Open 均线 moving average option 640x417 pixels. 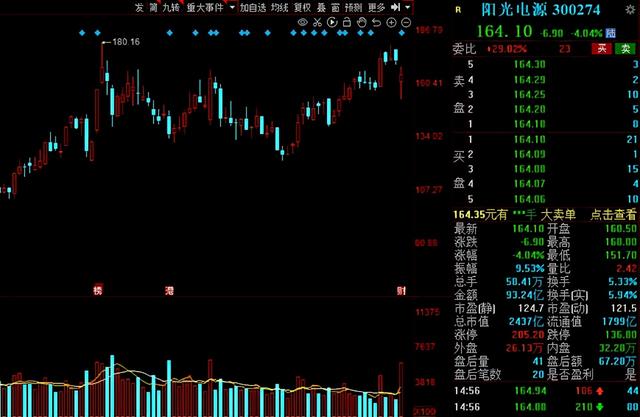[x=280, y=7]
